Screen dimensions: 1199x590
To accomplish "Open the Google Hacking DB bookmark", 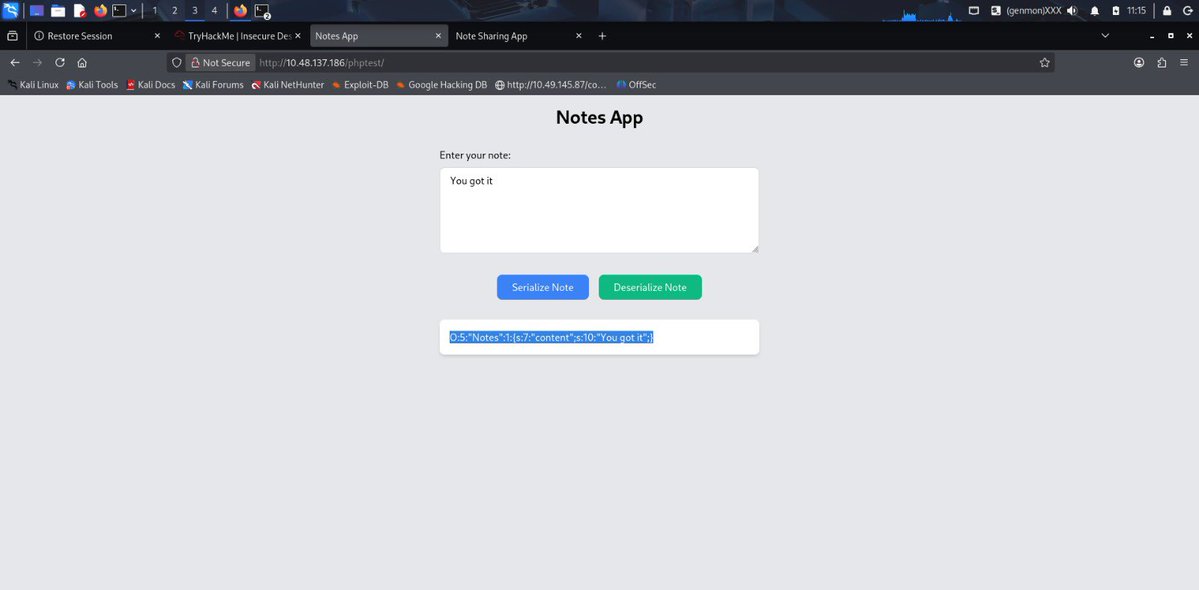I will pyautogui.click(x=441, y=85).
